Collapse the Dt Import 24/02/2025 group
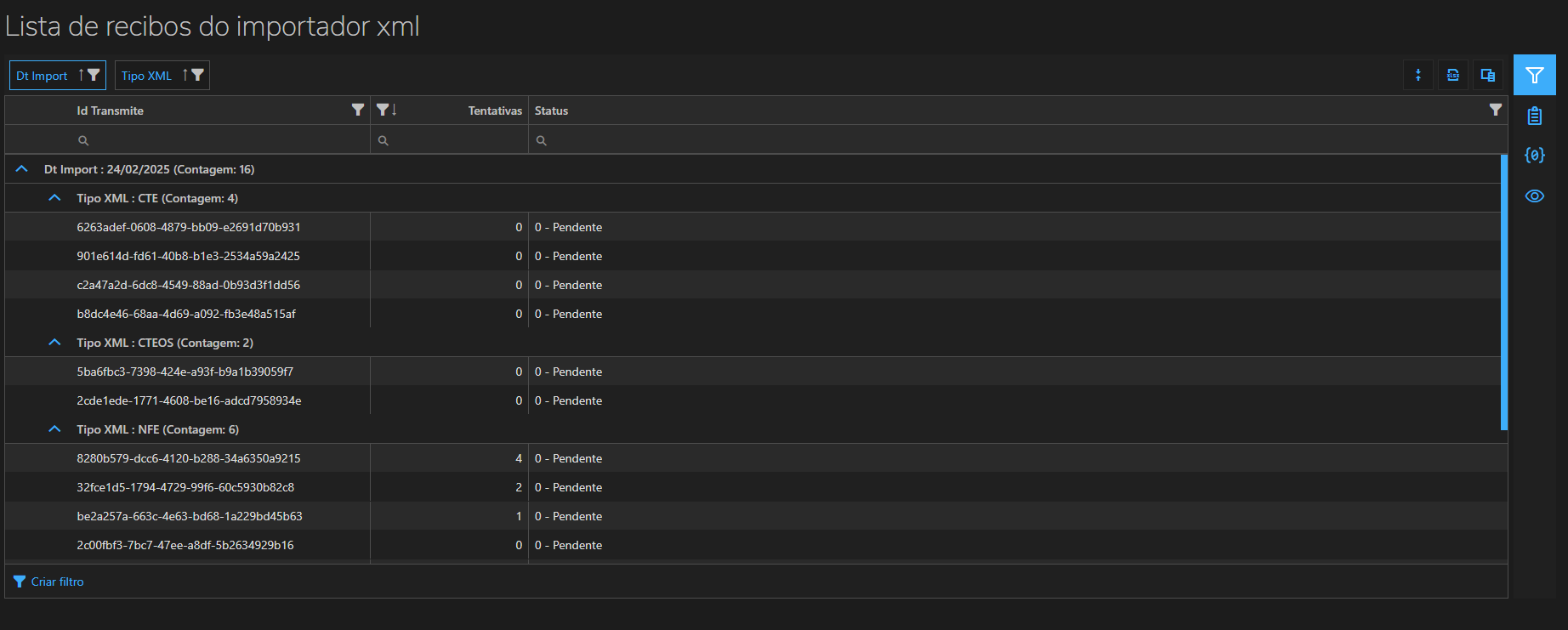The width and height of the screenshot is (1568, 630). click(22, 169)
